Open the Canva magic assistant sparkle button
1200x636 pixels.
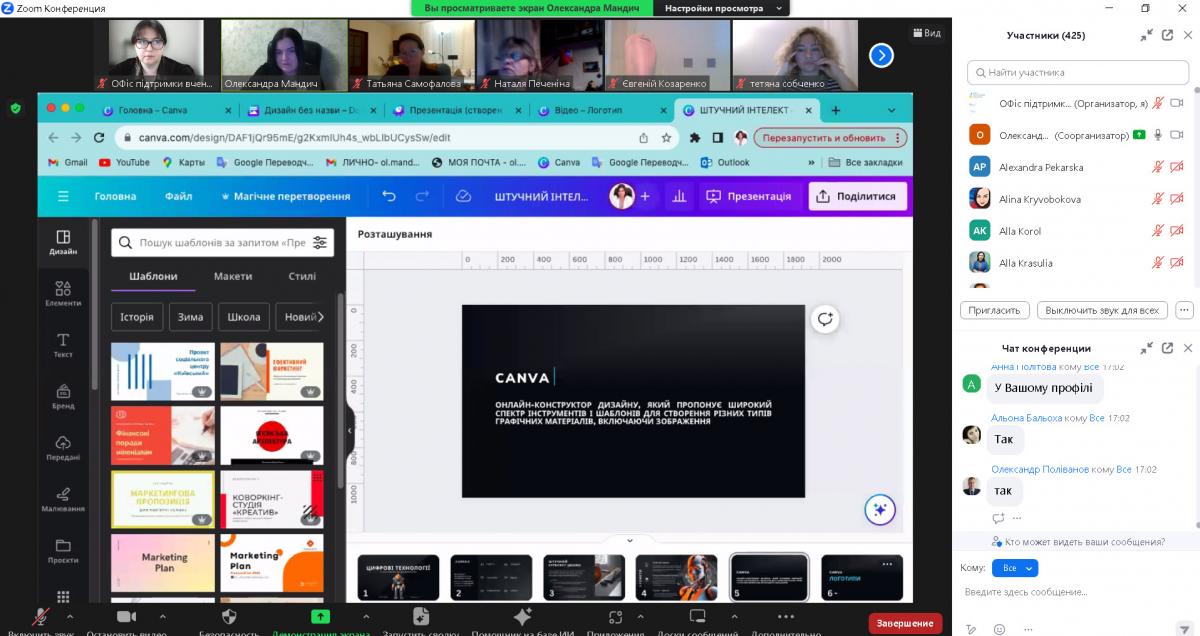880,510
